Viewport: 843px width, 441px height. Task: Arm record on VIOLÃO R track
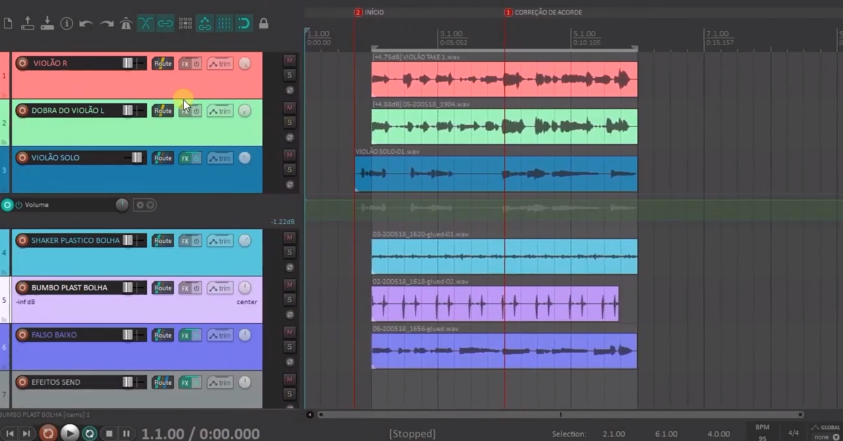tap(22, 63)
